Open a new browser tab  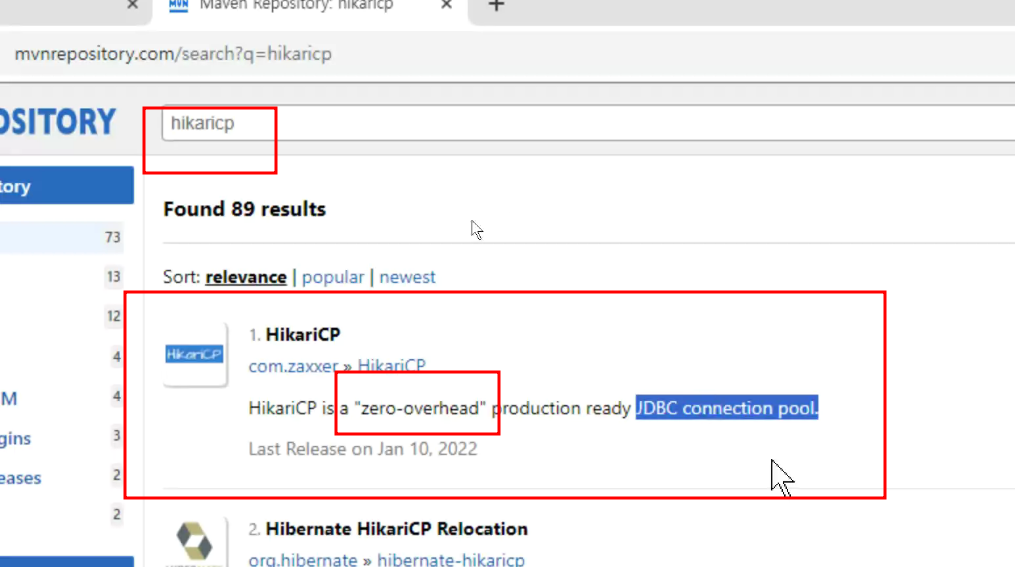(x=496, y=5)
